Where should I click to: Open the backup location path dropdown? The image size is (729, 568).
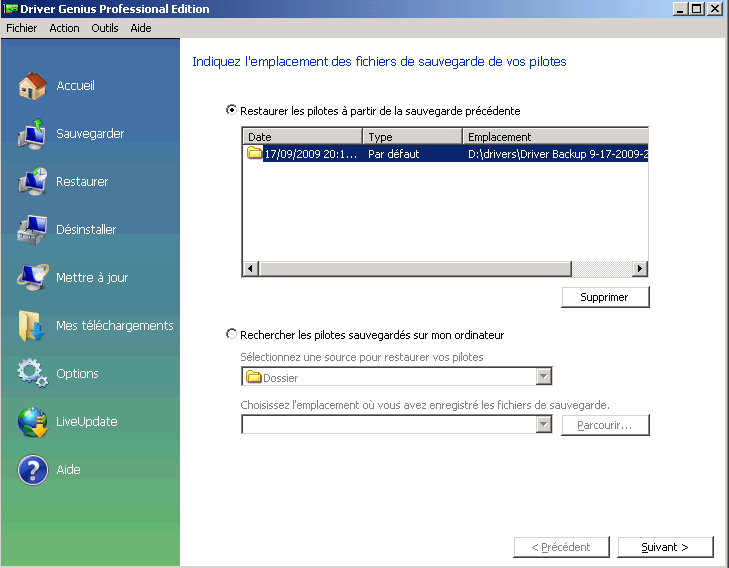point(543,424)
